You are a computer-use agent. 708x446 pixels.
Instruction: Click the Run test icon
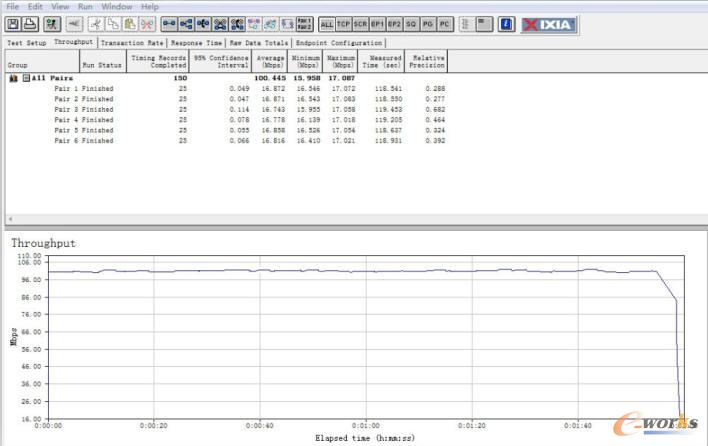tap(51, 23)
